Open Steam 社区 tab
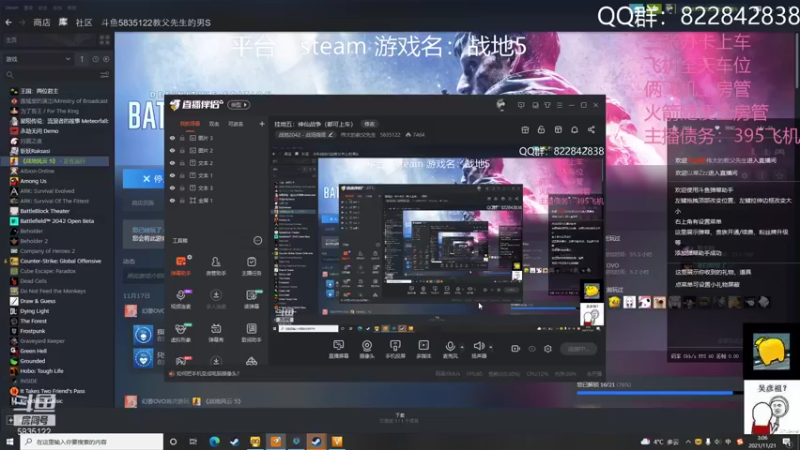Image resolution: width=800 pixels, height=450 pixels. coord(84,22)
